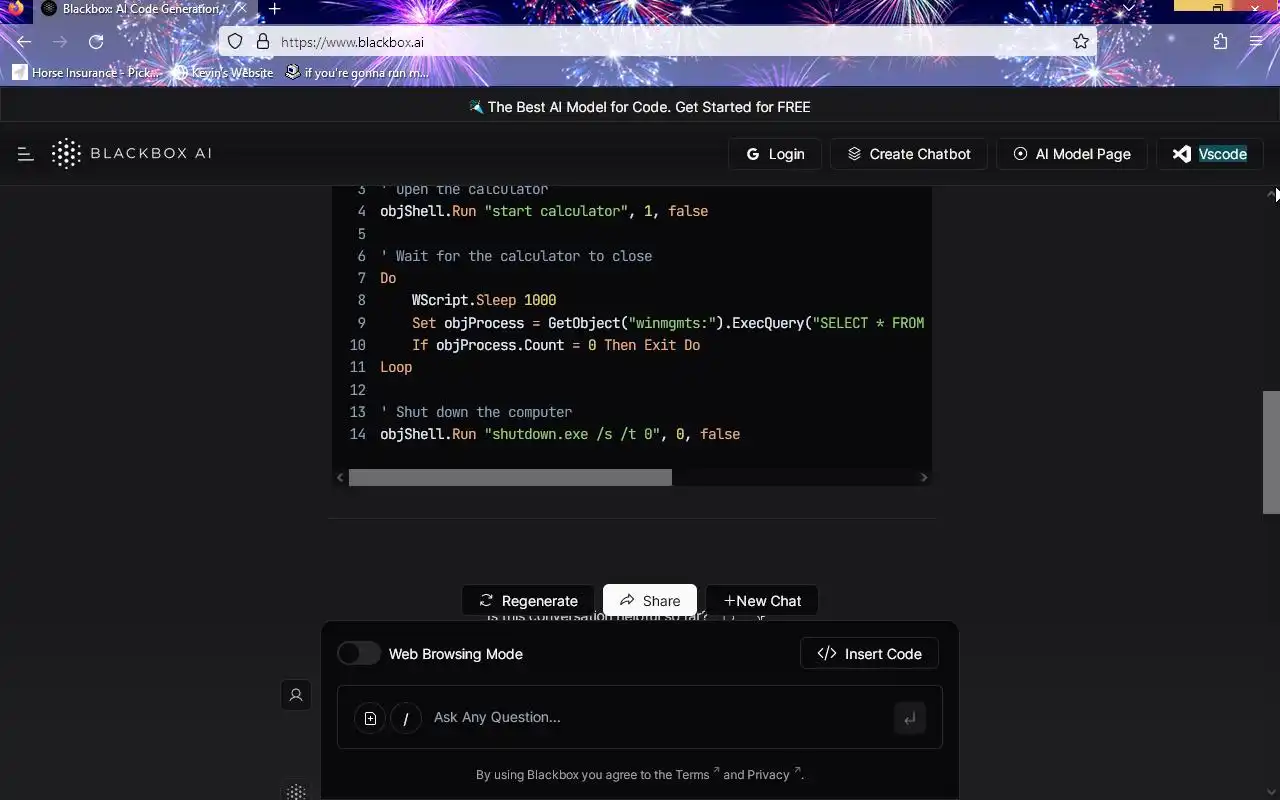Regenerate the response
Screen dimensions: 1280x800
tap(528, 600)
